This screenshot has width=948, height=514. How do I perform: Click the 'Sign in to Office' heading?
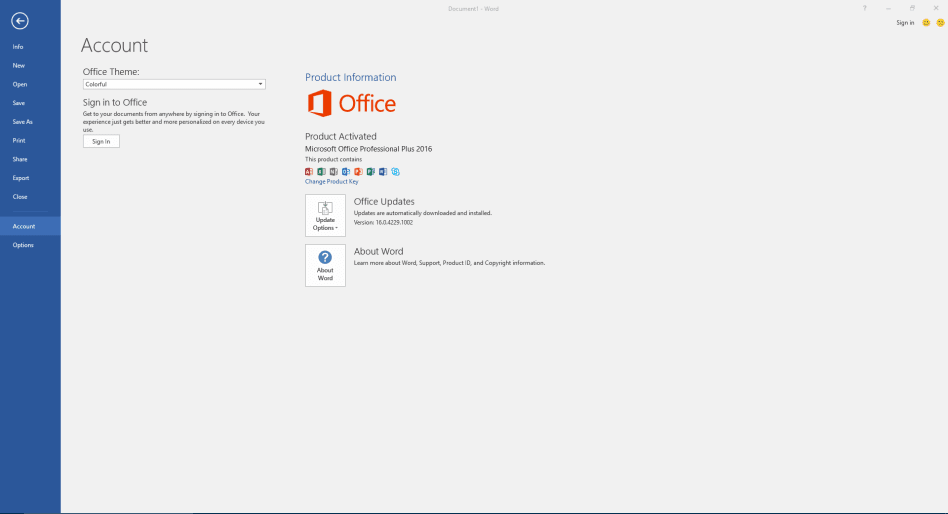(115, 102)
